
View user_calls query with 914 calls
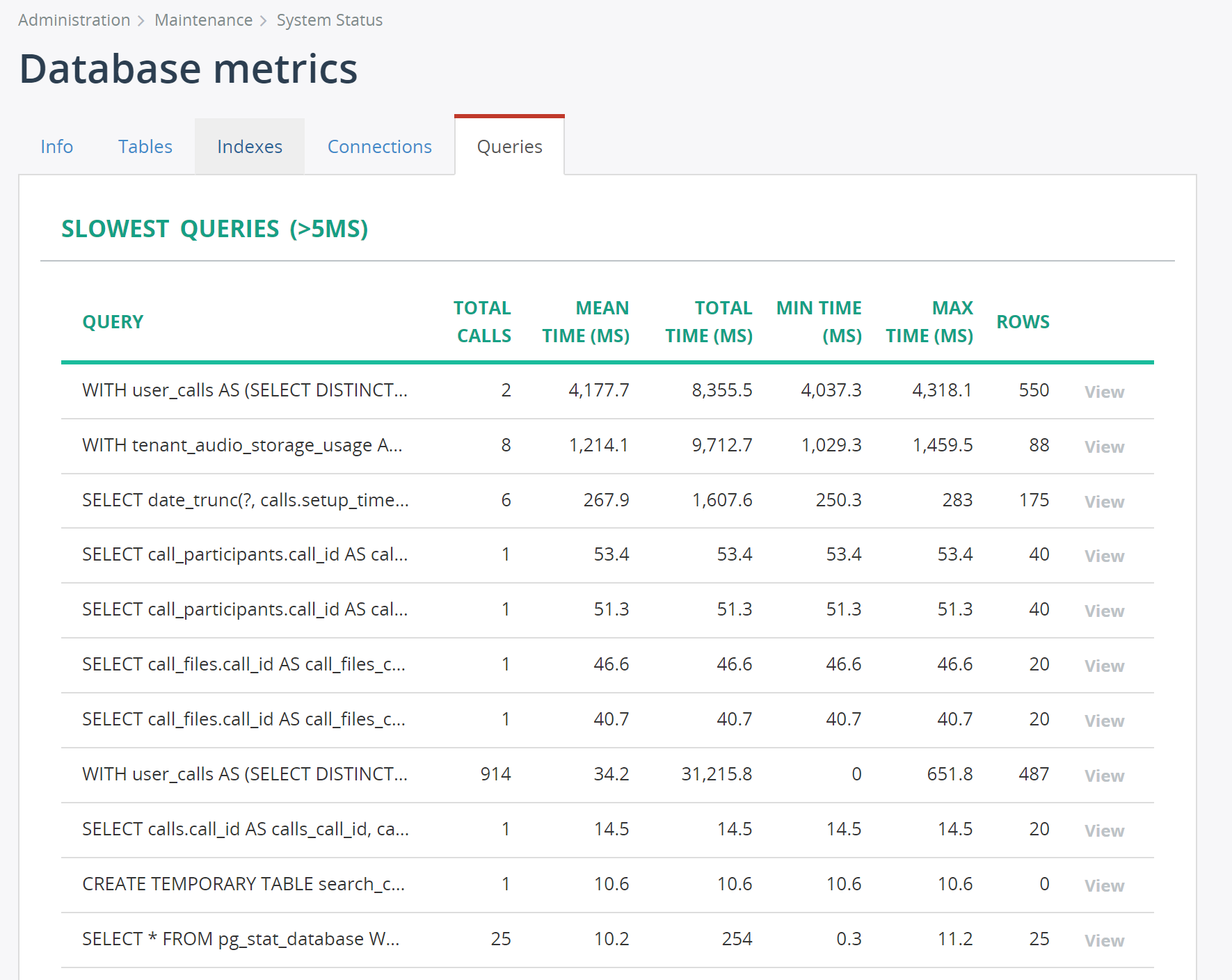pos(1104,776)
